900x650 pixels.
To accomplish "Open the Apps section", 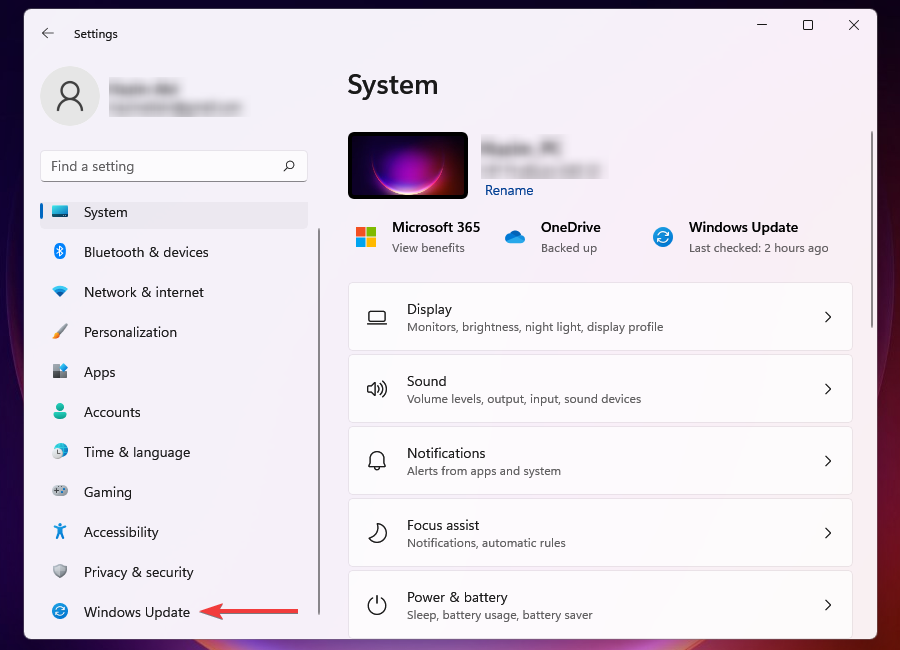I will (174, 372).
